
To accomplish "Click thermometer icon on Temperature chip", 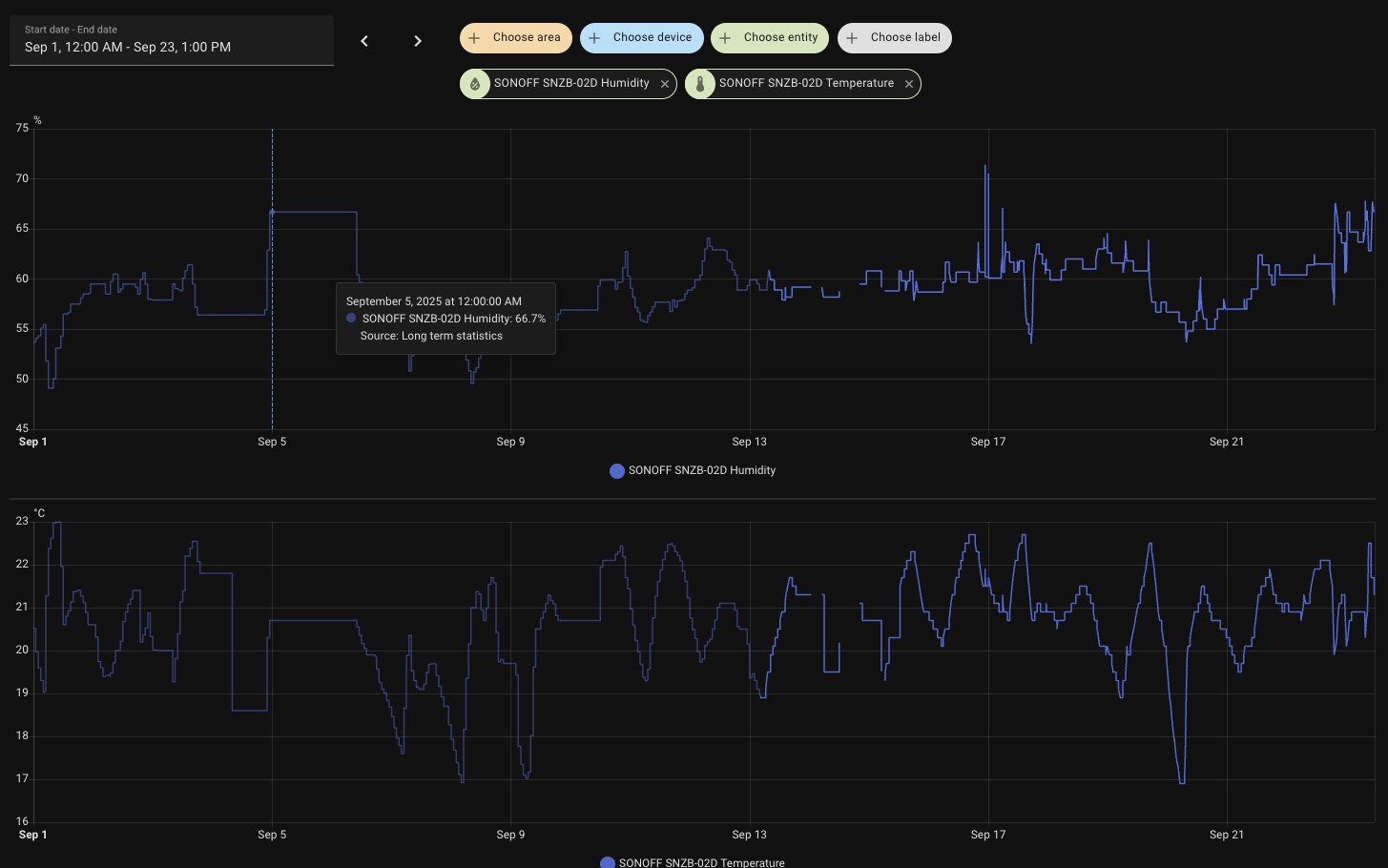I will point(700,84).
